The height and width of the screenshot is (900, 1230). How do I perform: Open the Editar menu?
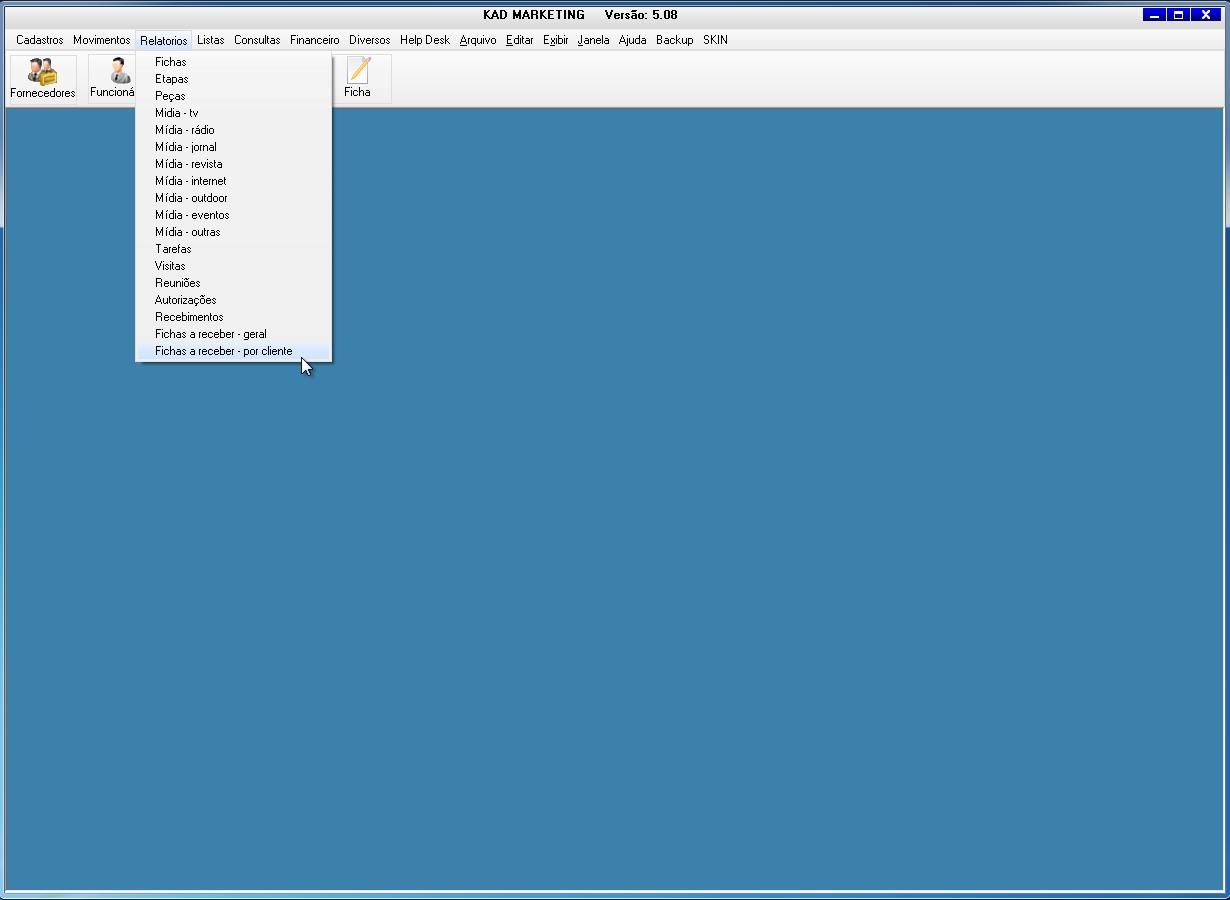520,40
